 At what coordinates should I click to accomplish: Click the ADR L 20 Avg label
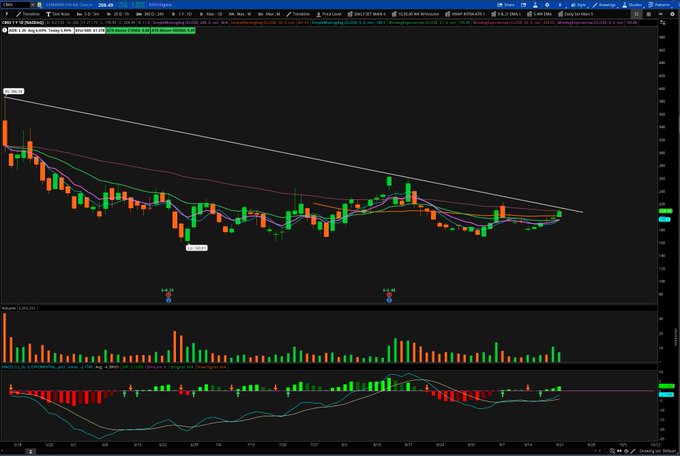click(40, 30)
